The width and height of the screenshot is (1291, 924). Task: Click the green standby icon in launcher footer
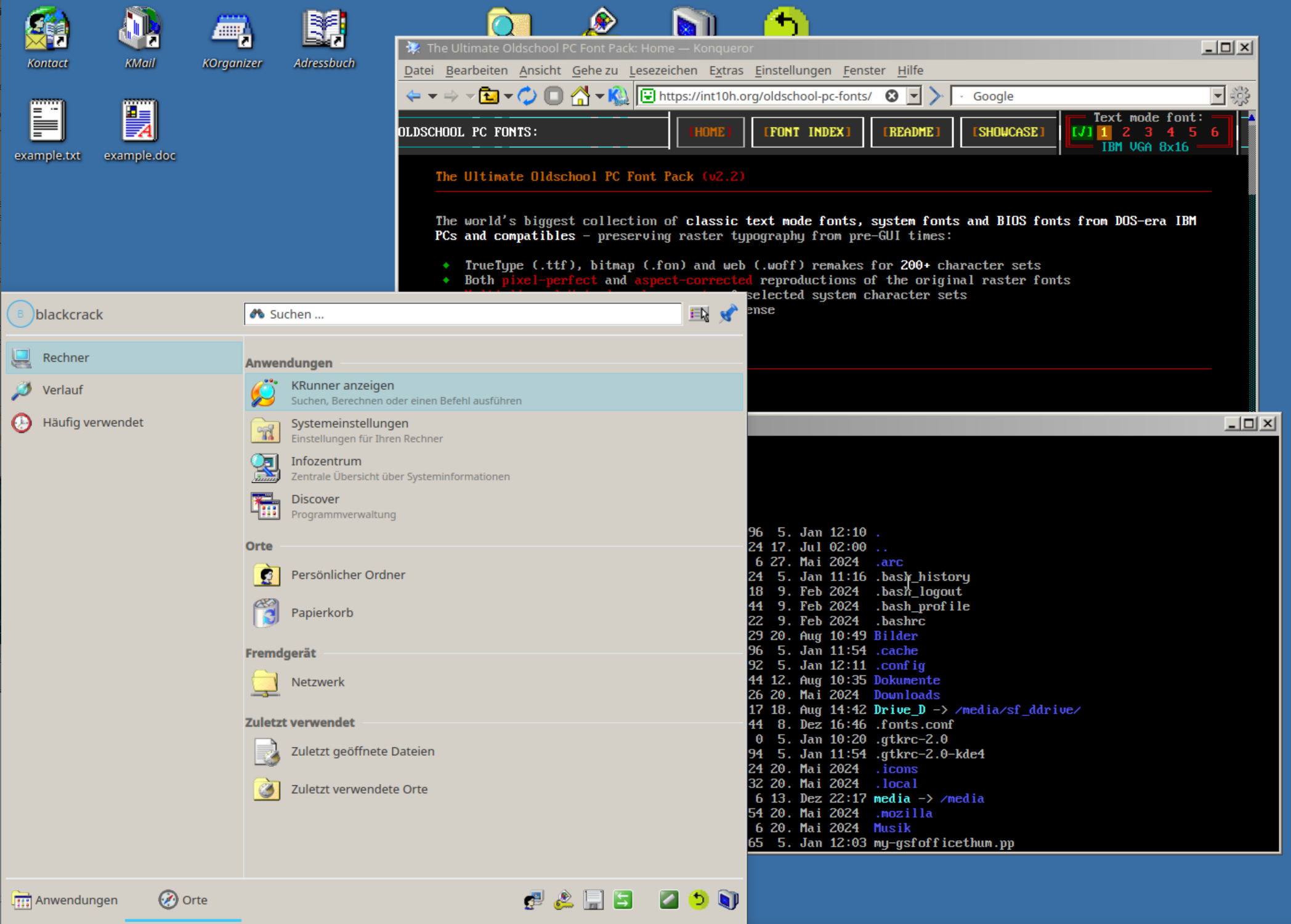(669, 900)
